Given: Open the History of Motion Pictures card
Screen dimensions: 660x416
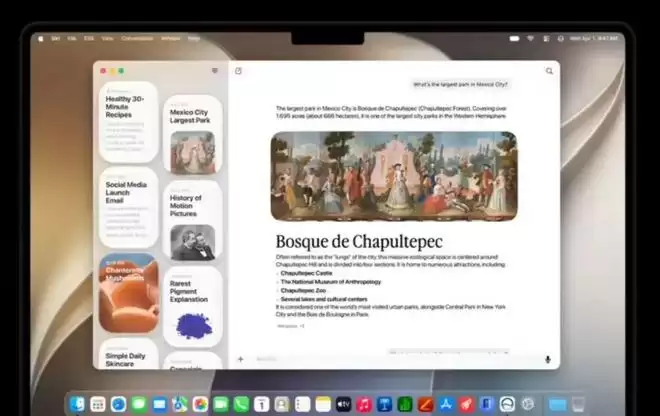Looking at the screenshot, I should tap(193, 221).
